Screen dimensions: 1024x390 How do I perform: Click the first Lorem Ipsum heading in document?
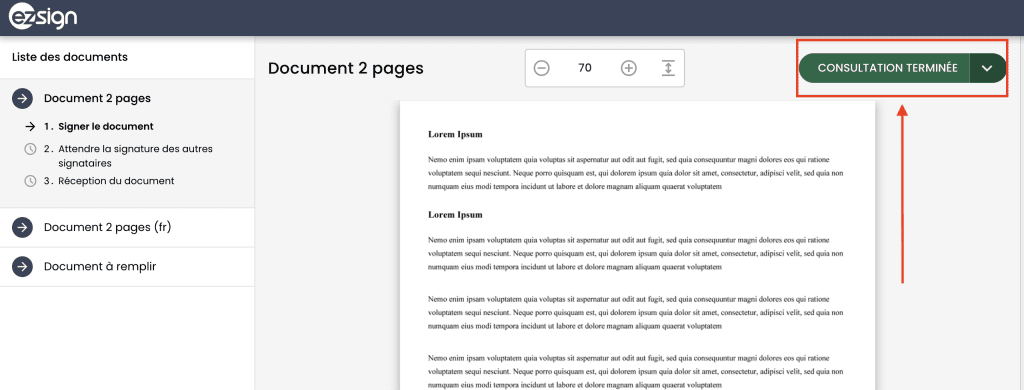click(x=455, y=135)
